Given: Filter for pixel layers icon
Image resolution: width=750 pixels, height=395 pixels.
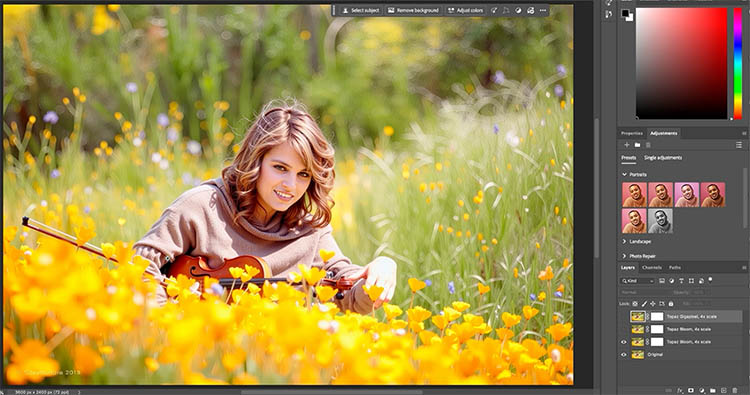Looking at the screenshot, I should pos(662,281).
